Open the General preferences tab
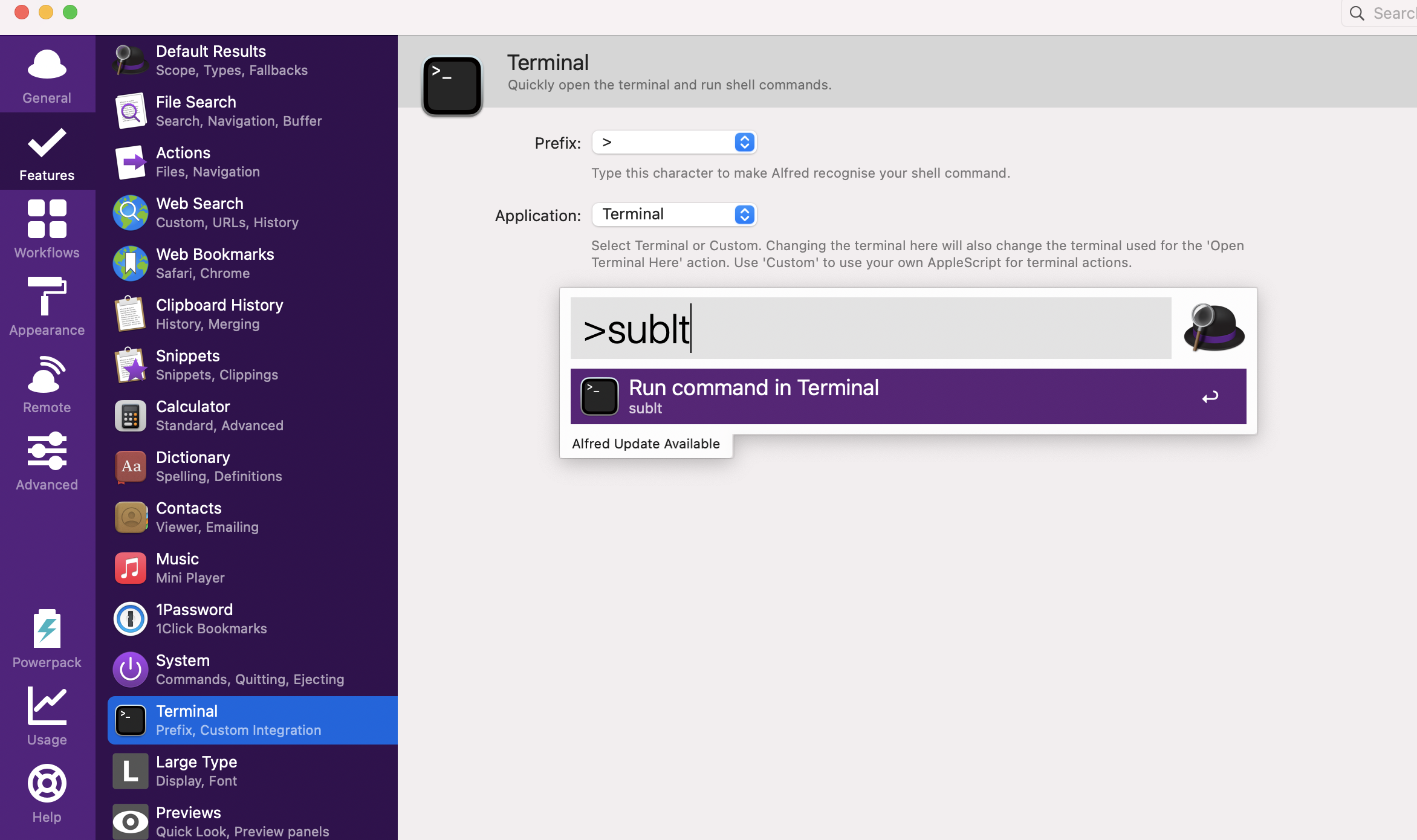Screen dimensions: 1417x840 [47, 76]
